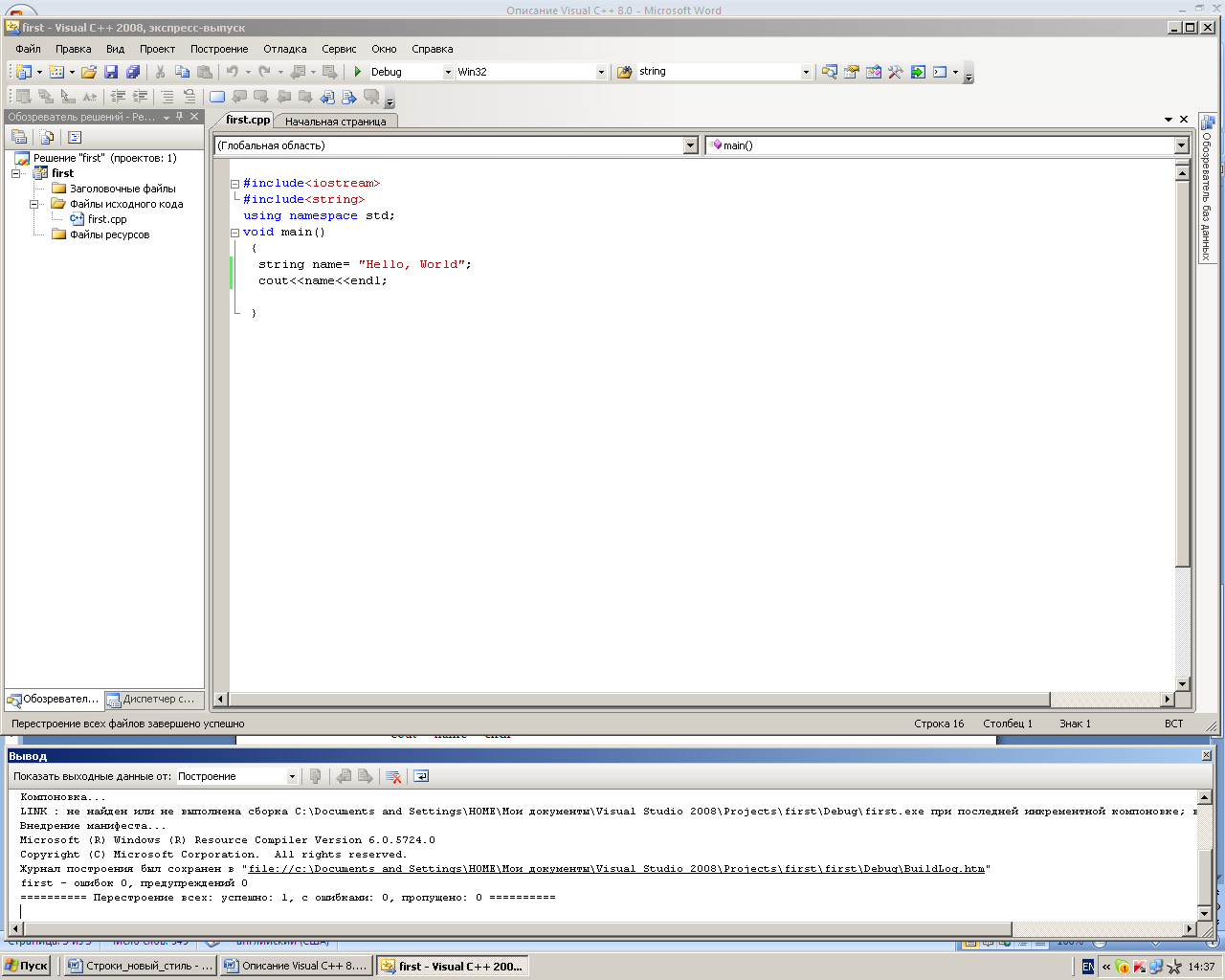1225x980 pixels.
Task: Open the Сервис menu
Action: tap(339, 49)
